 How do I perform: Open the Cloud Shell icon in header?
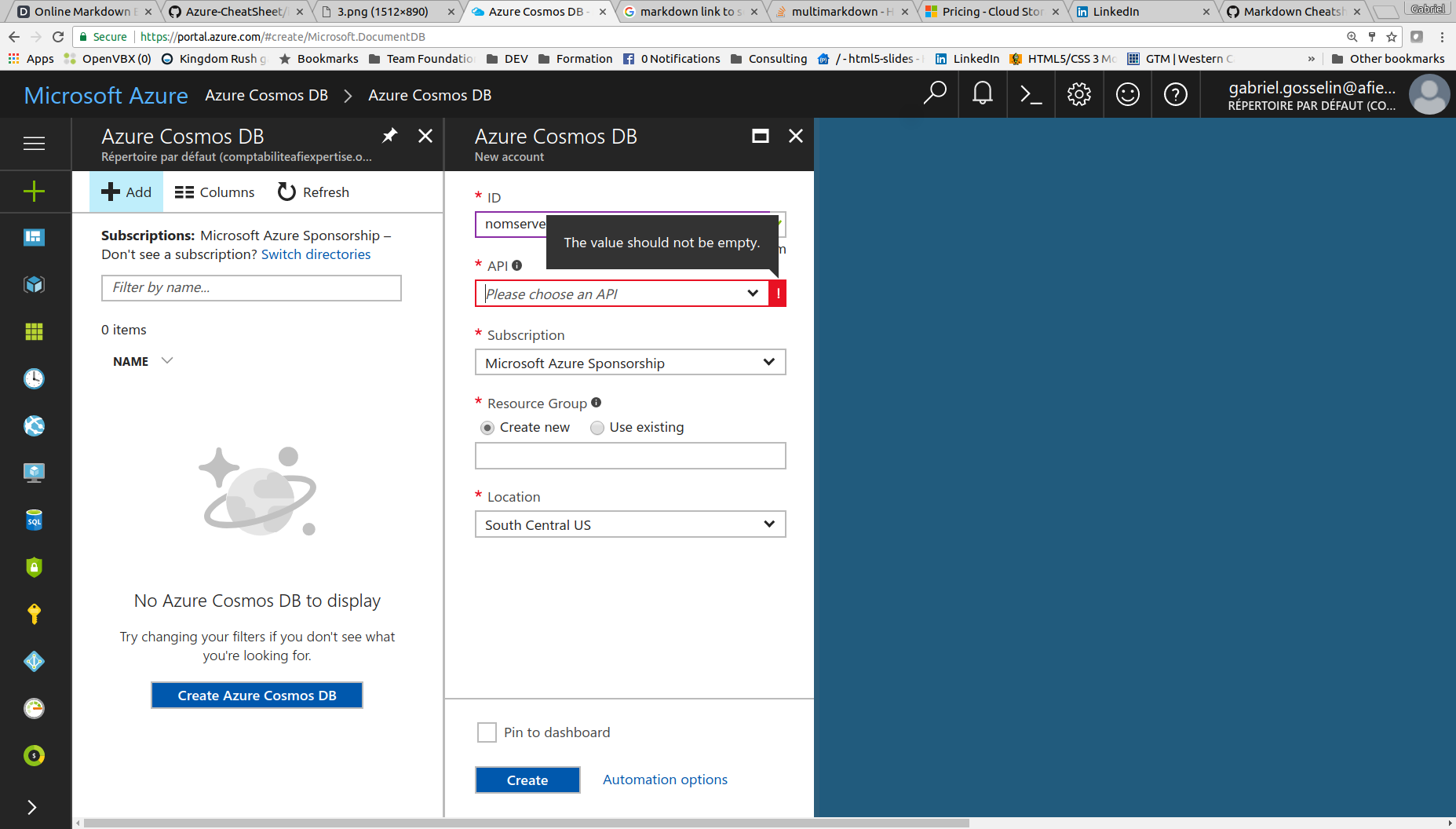[1031, 94]
